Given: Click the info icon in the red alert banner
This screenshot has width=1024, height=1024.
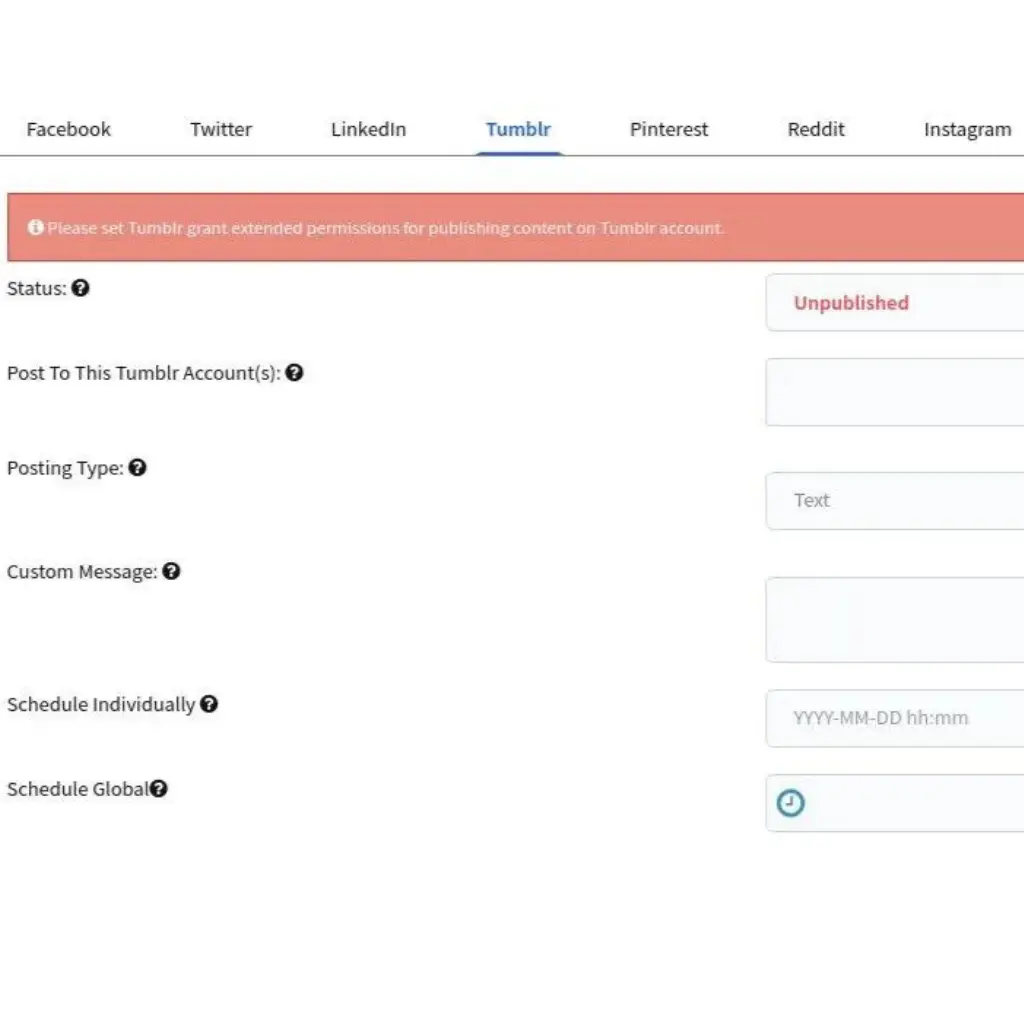Looking at the screenshot, I should coord(36,228).
